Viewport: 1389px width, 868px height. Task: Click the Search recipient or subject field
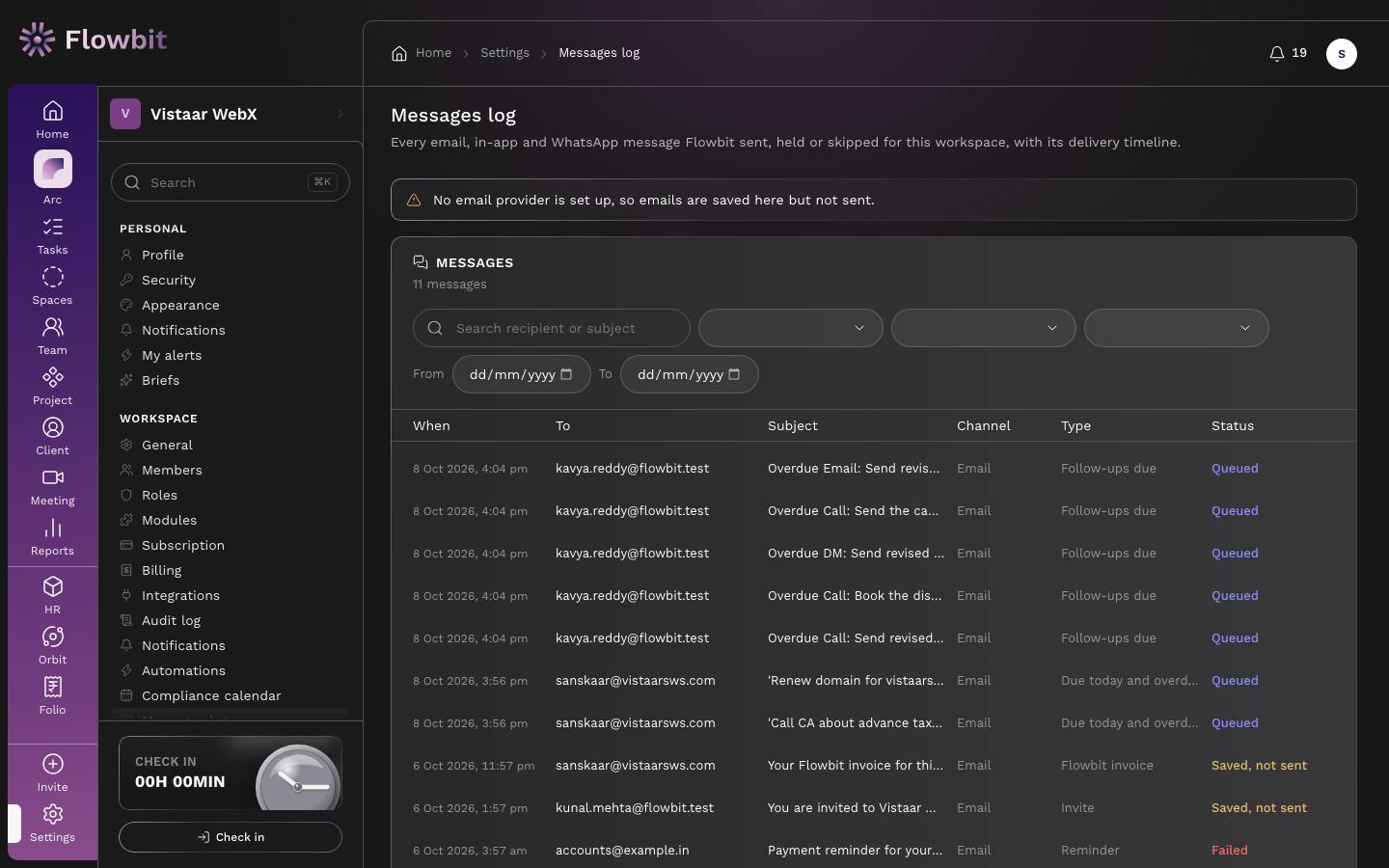click(552, 328)
